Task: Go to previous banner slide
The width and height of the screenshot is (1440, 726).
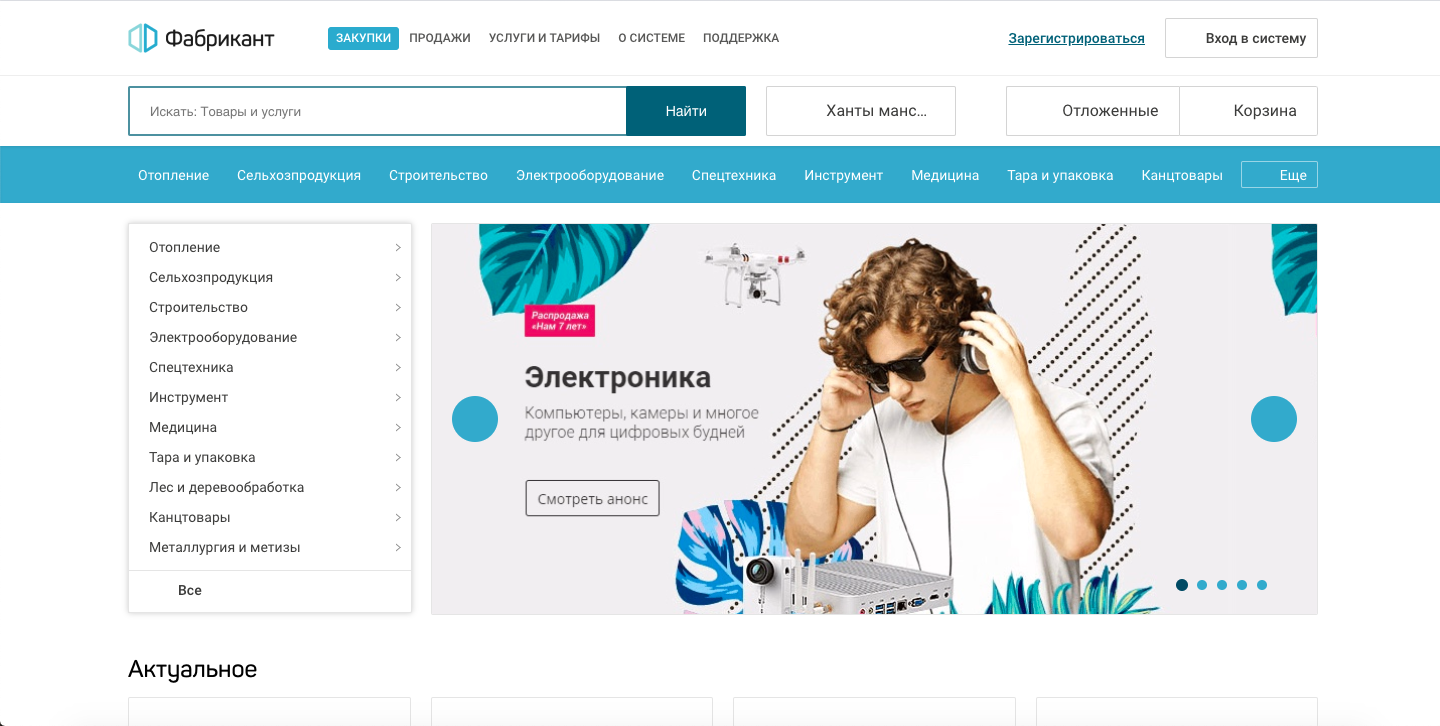Action: 475,419
